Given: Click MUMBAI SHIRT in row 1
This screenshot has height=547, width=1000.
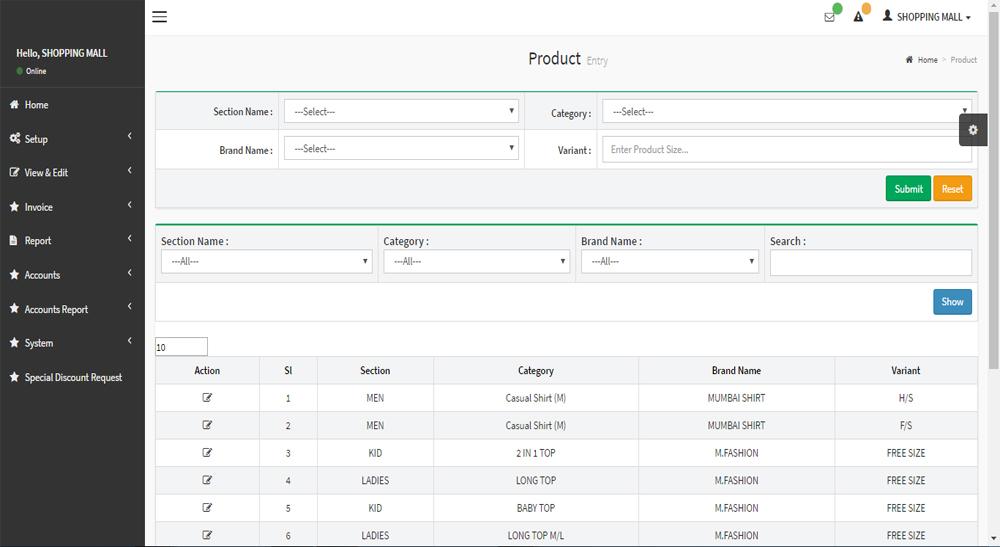Looking at the screenshot, I should (x=736, y=398).
